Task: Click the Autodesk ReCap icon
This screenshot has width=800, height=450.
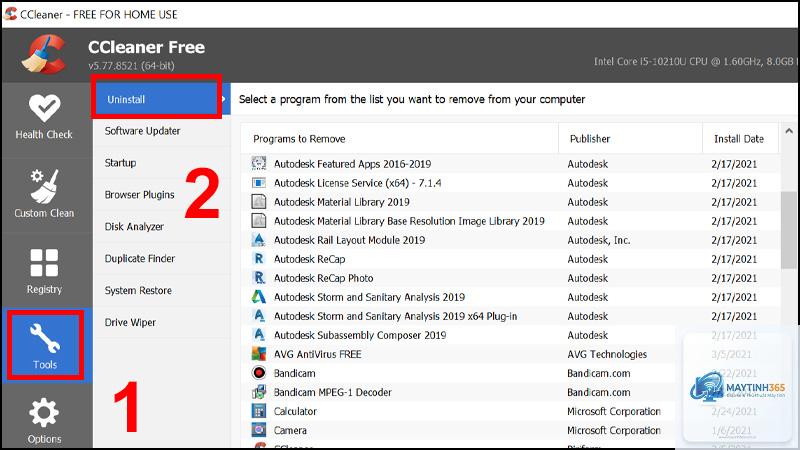Action: click(x=259, y=259)
